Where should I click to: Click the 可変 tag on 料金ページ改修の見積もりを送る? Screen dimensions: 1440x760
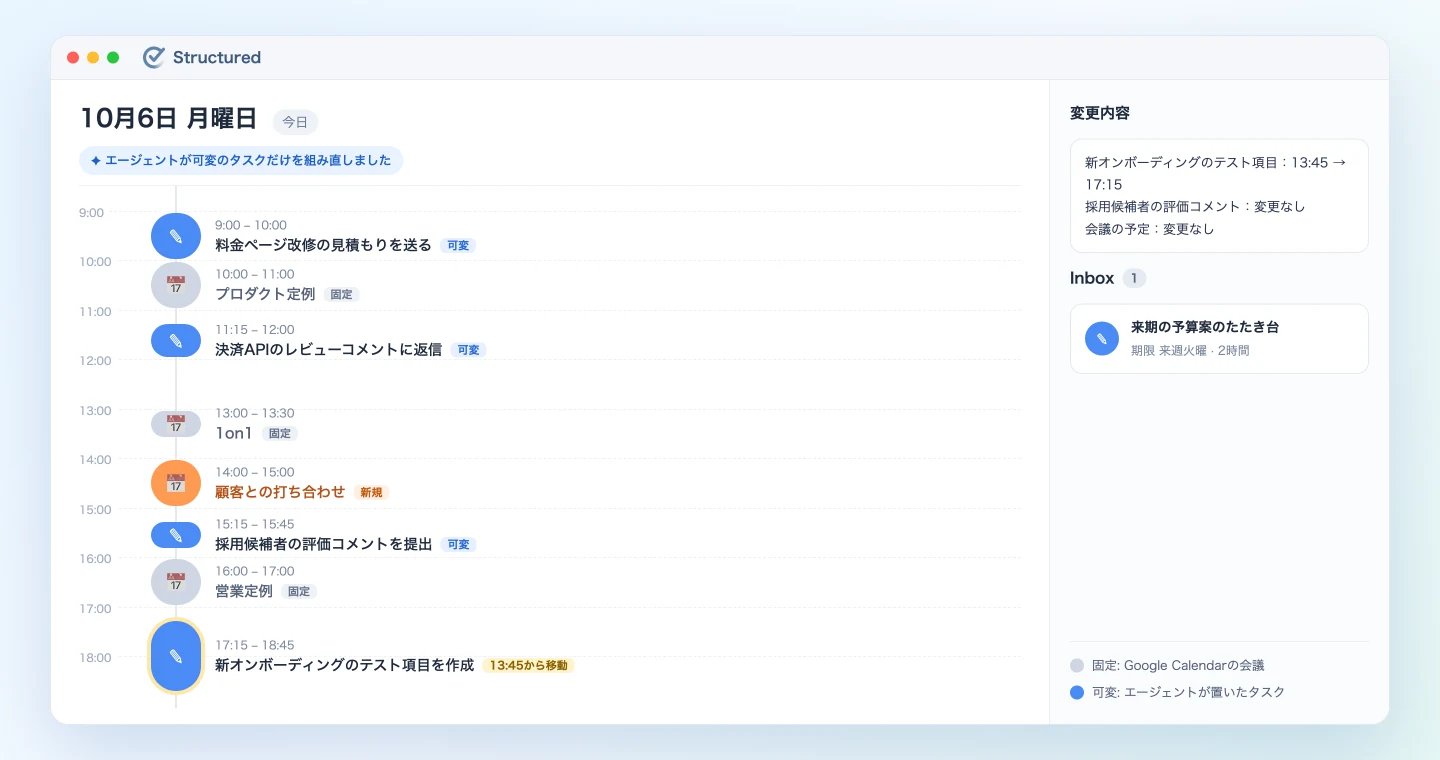coord(458,245)
